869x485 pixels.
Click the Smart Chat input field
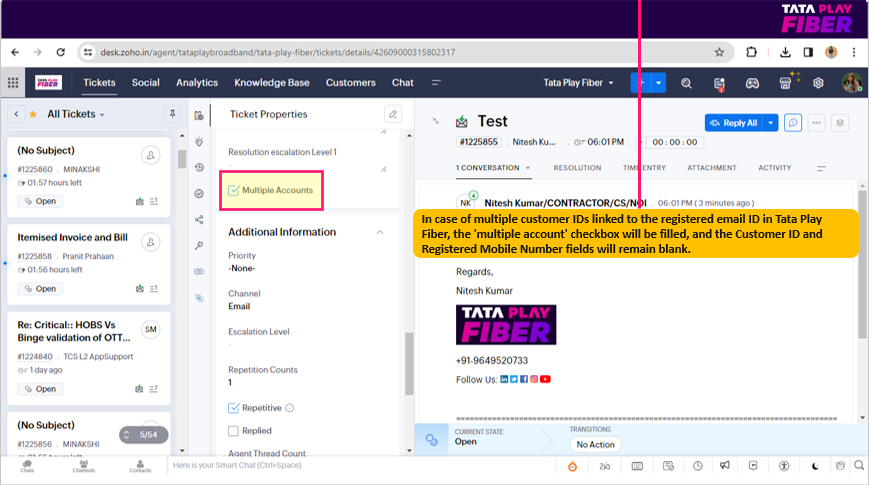click(360, 466)
